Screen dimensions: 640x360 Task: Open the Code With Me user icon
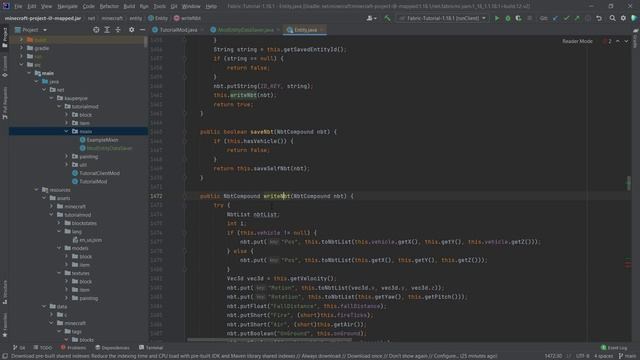(x=371, y=18)
